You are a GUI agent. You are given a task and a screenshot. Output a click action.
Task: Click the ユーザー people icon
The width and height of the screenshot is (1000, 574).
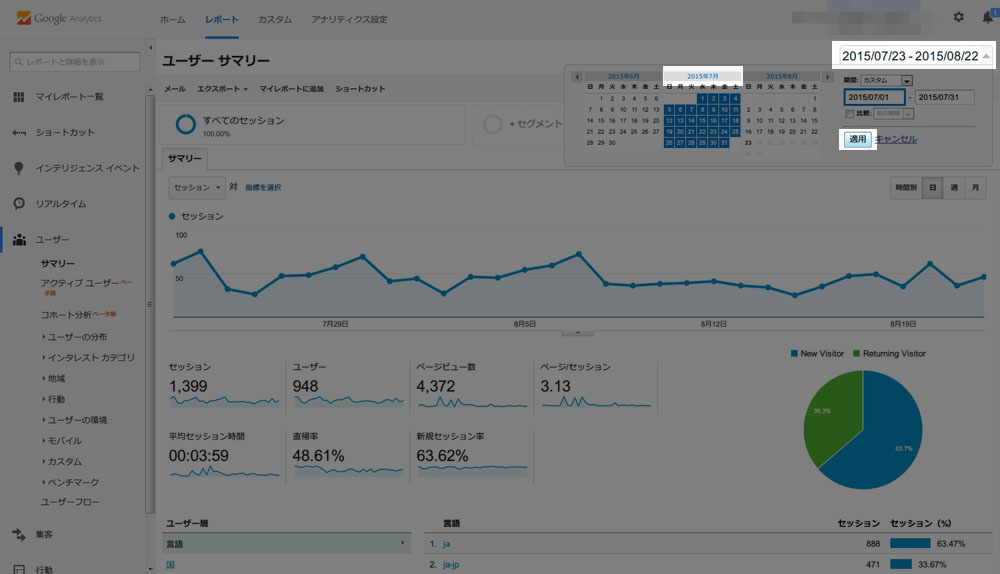(x=19, y=240)
